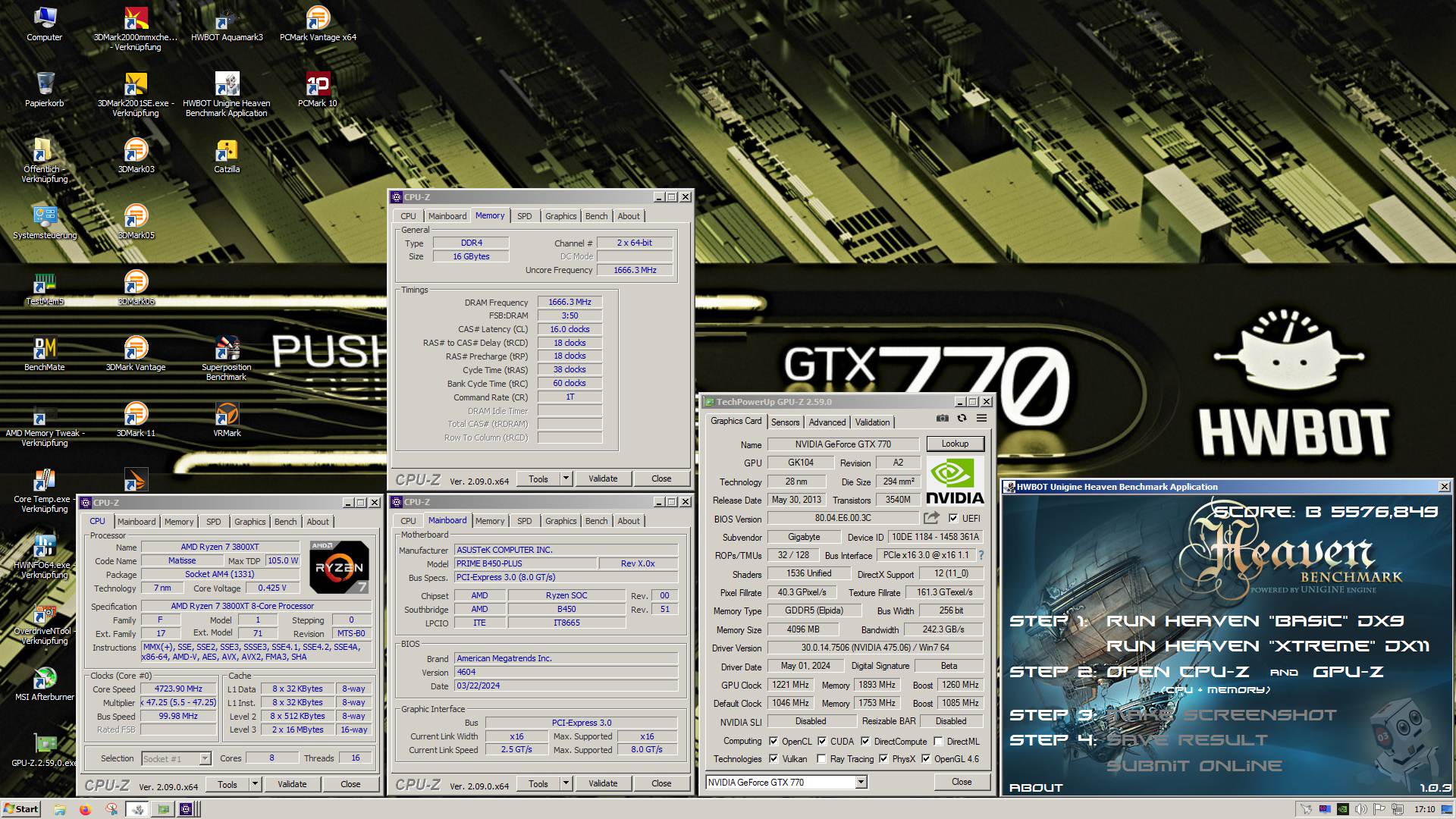Open the 3DMark05 desktop shortcut
Screen dimensions: 1456x819
point(136,222)
